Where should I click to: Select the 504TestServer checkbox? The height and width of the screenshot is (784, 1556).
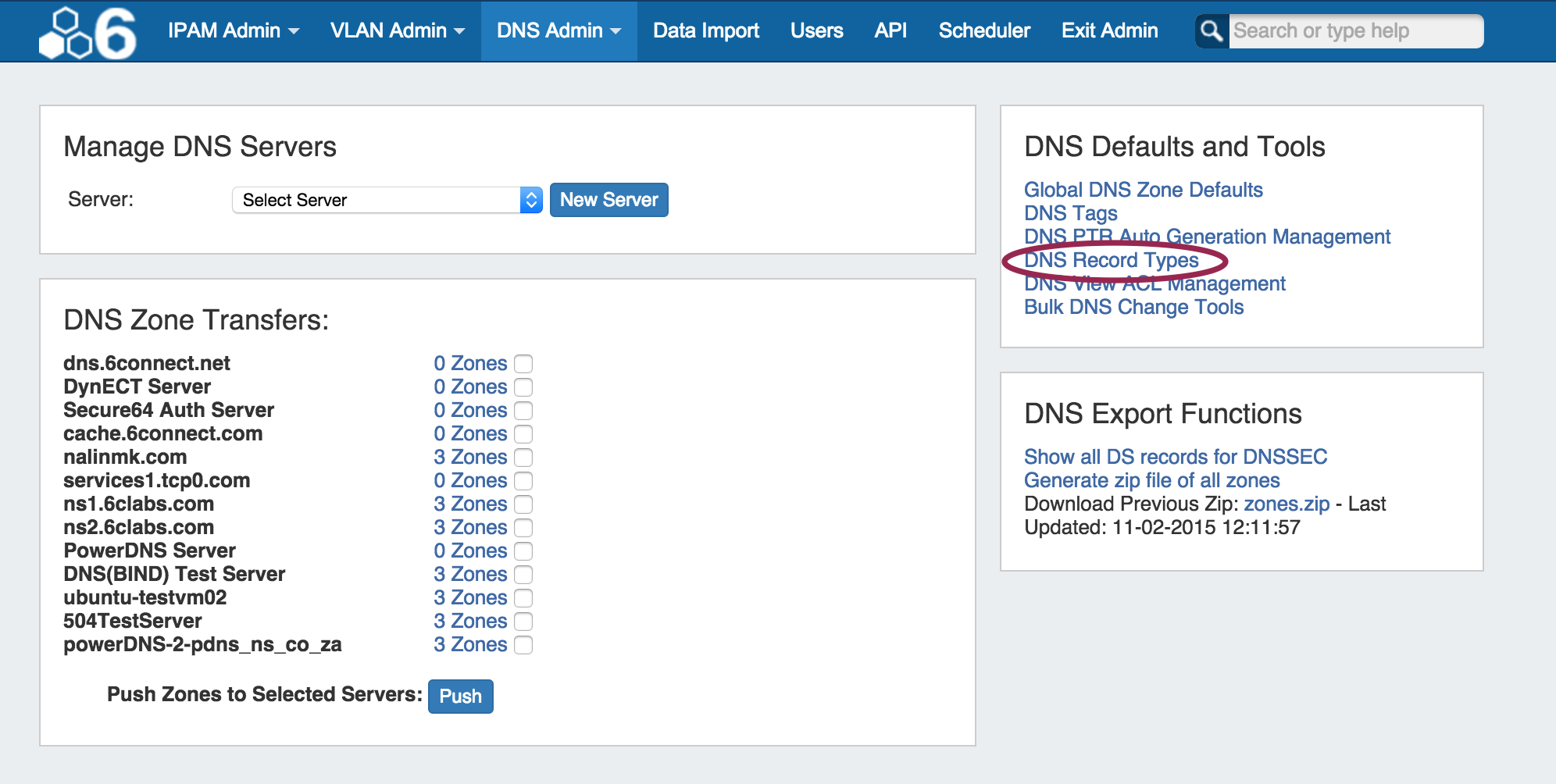pyautogui.click(x=523, y=622)
